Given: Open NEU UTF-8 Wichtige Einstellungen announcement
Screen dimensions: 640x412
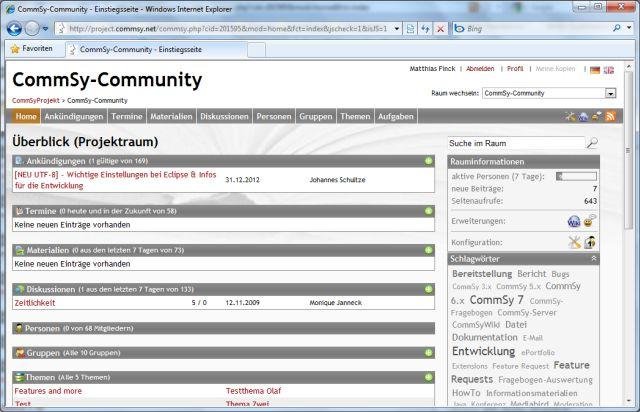Looking at the screenshot, I should (116, 180).
